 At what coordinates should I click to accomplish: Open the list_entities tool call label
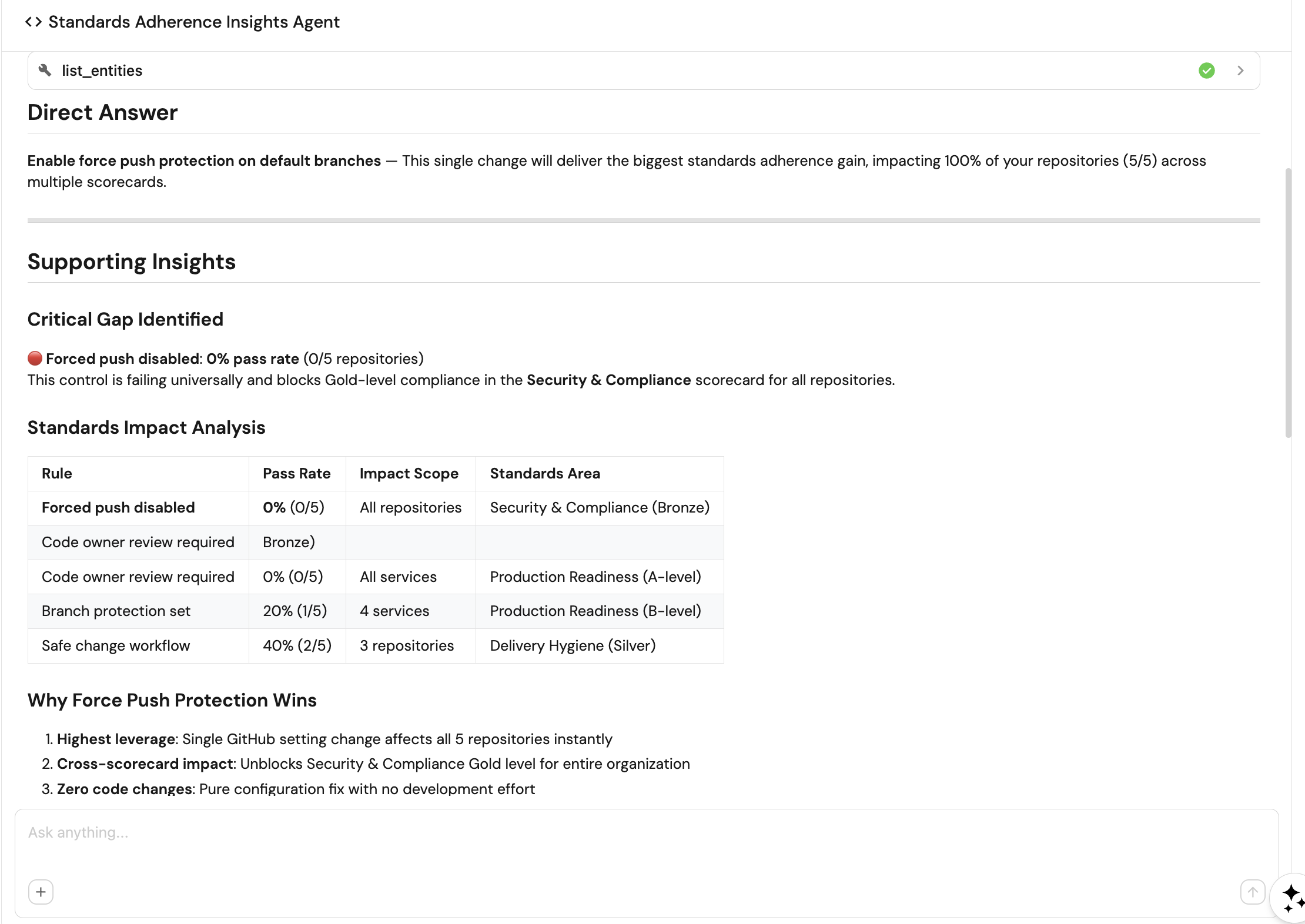point(102,71)
